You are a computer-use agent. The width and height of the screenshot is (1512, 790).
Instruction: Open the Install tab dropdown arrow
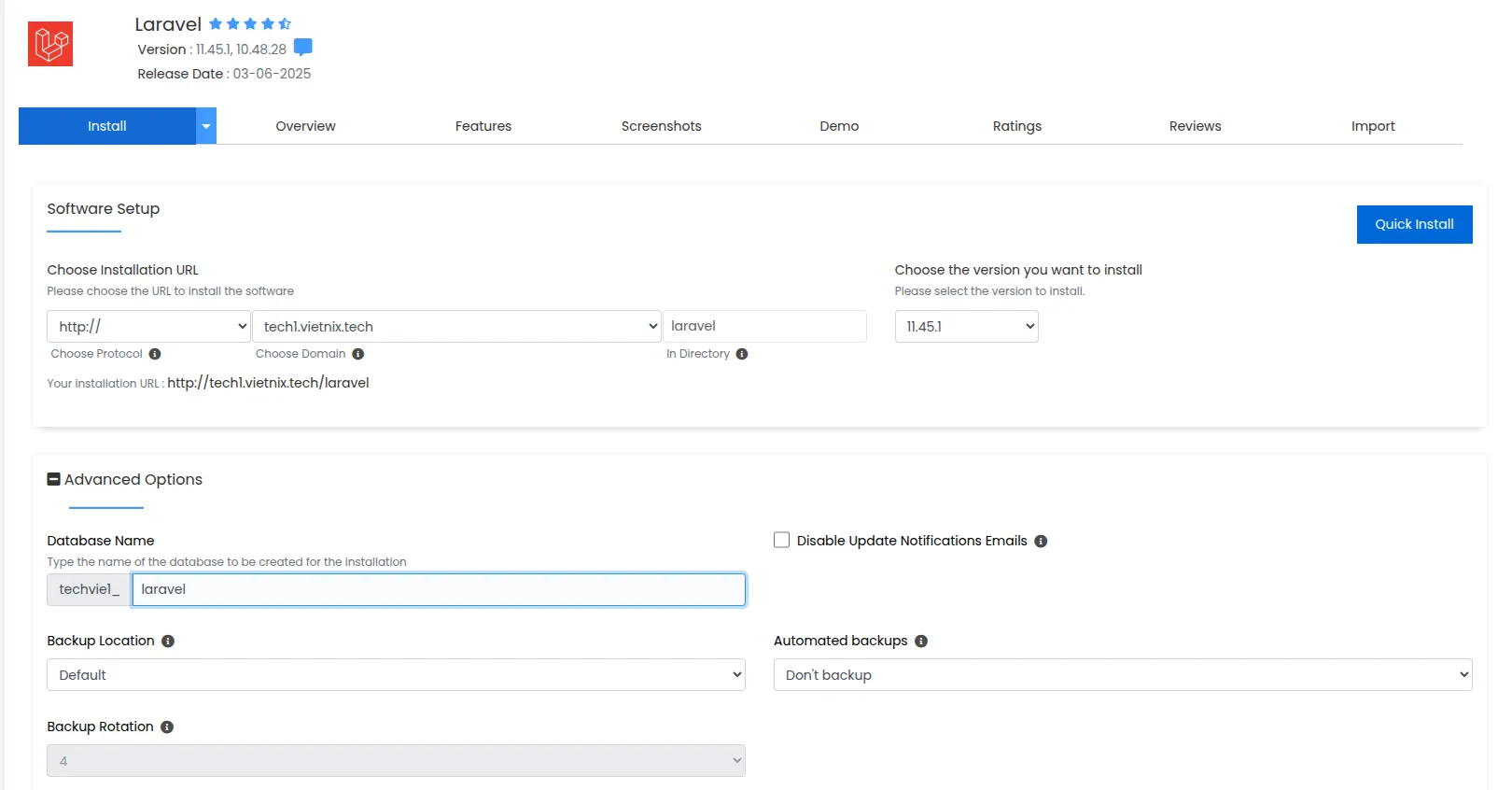coord(206,126)
